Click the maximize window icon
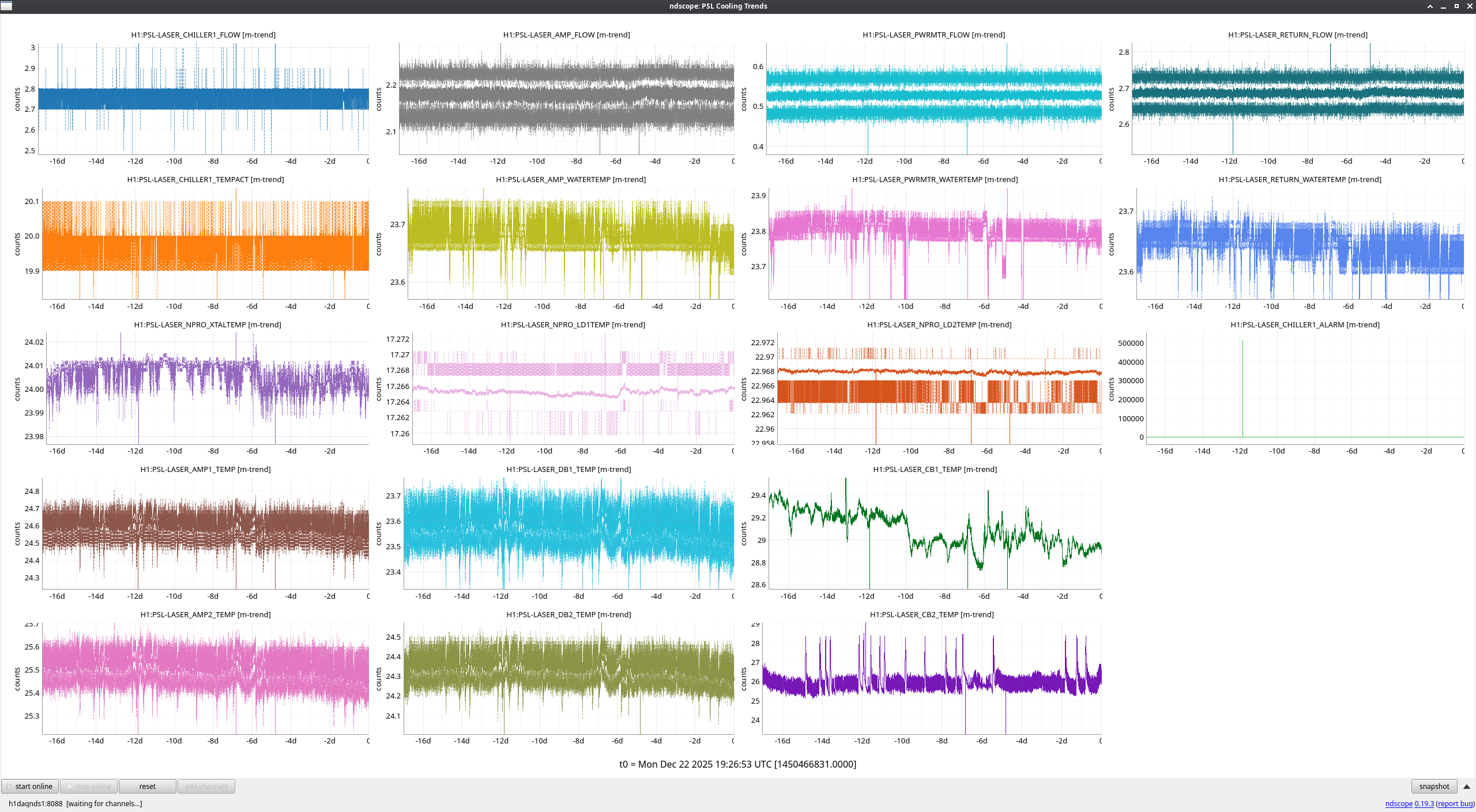 coord(1456,6)
